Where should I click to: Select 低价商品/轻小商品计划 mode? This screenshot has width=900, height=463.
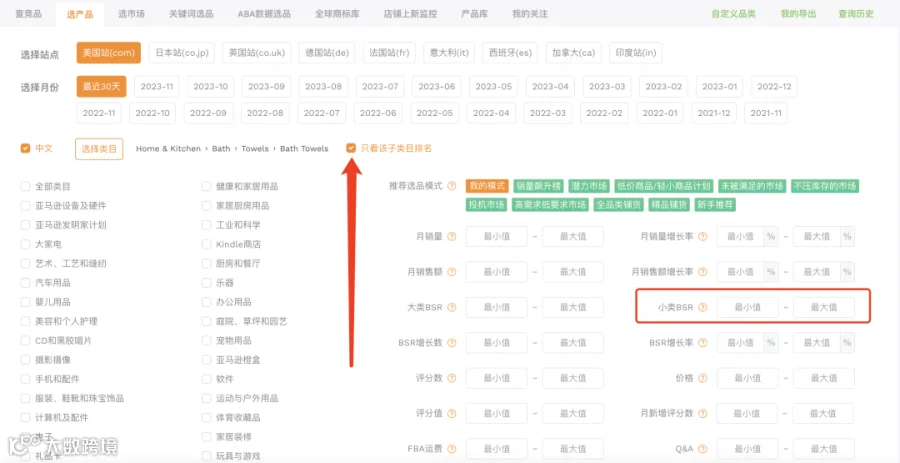[x=664, y=186]
